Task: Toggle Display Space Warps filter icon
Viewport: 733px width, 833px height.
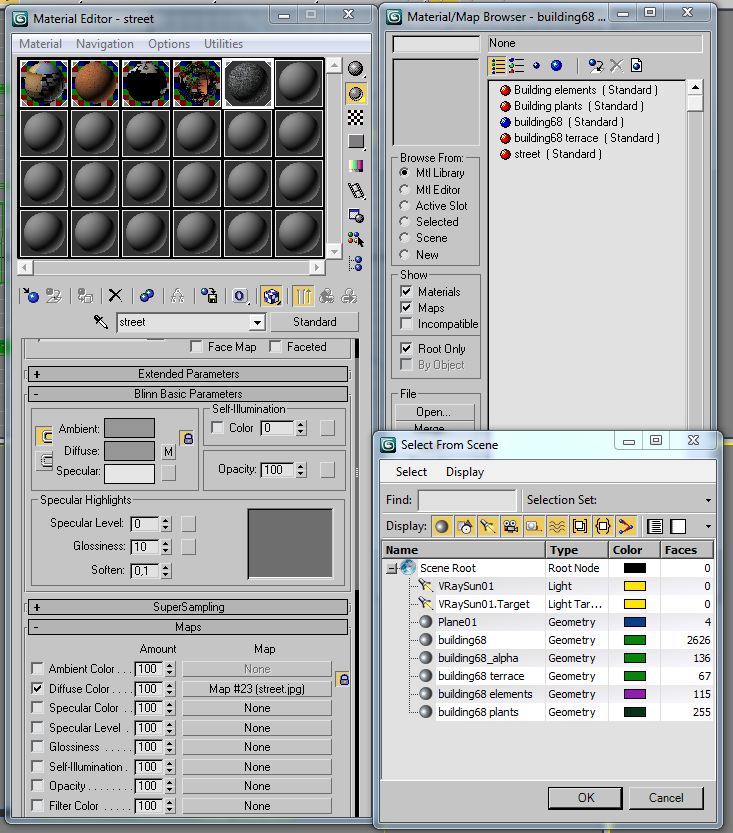Action: pos(557,526)
